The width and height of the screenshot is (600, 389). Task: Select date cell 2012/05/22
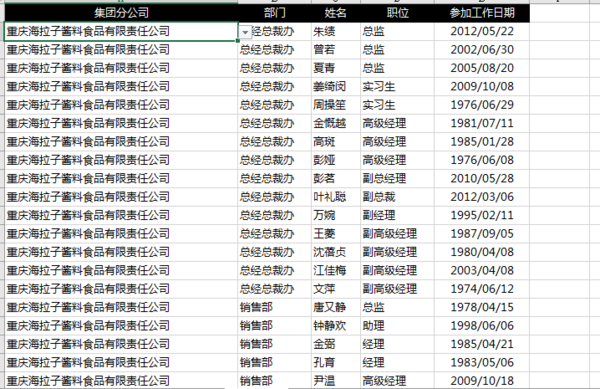tap(482, 31)
